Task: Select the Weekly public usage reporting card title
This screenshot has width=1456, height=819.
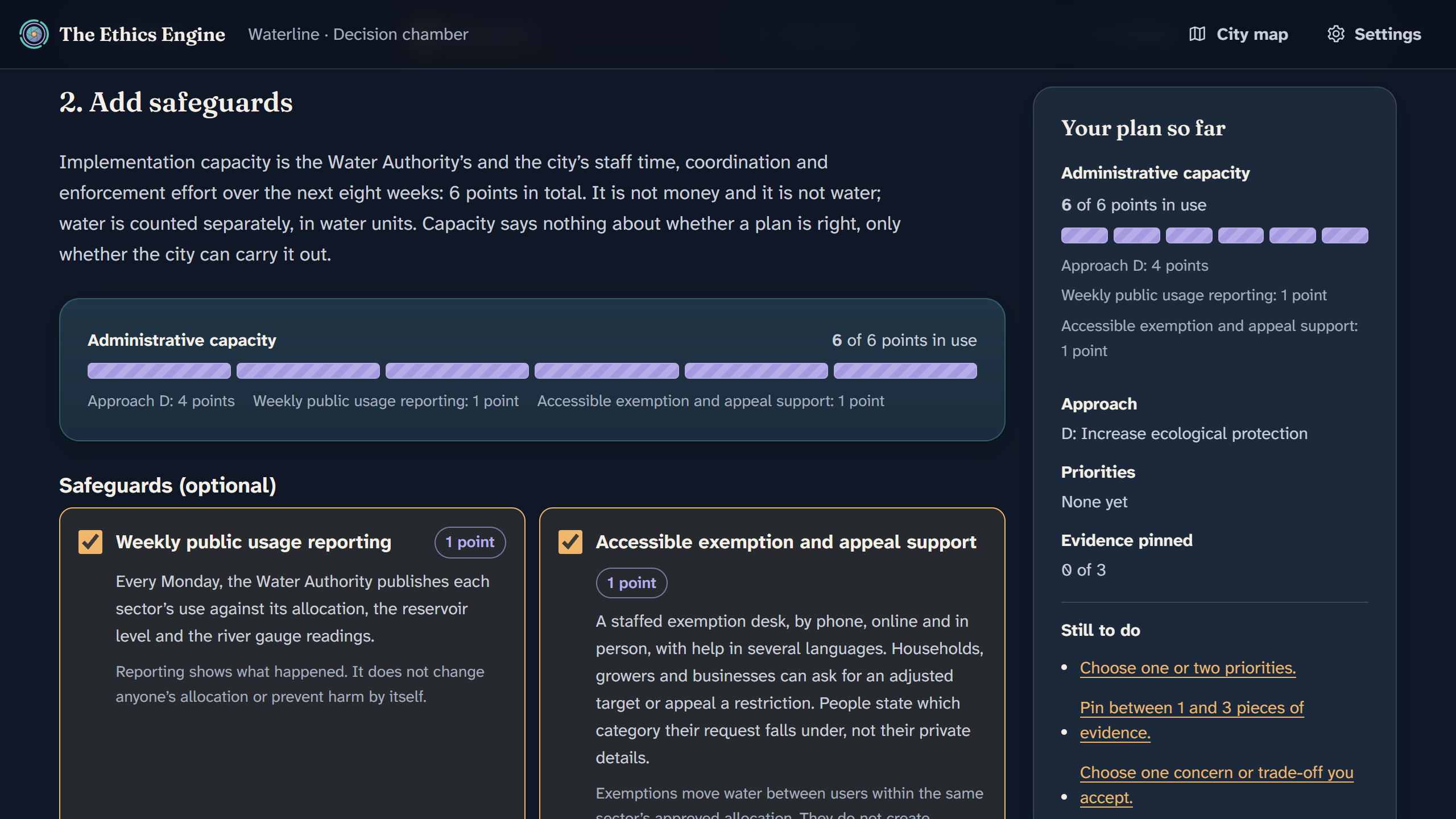Action: [254, 542]
